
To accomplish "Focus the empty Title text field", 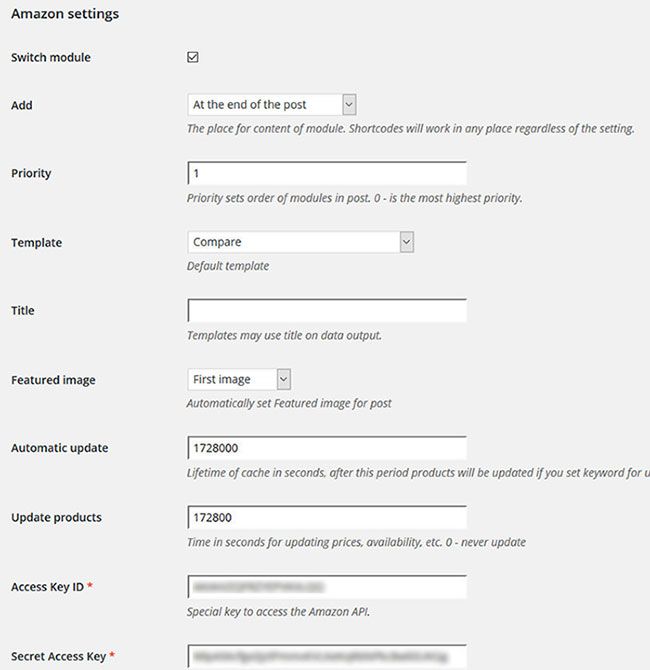I will [326, 311].
